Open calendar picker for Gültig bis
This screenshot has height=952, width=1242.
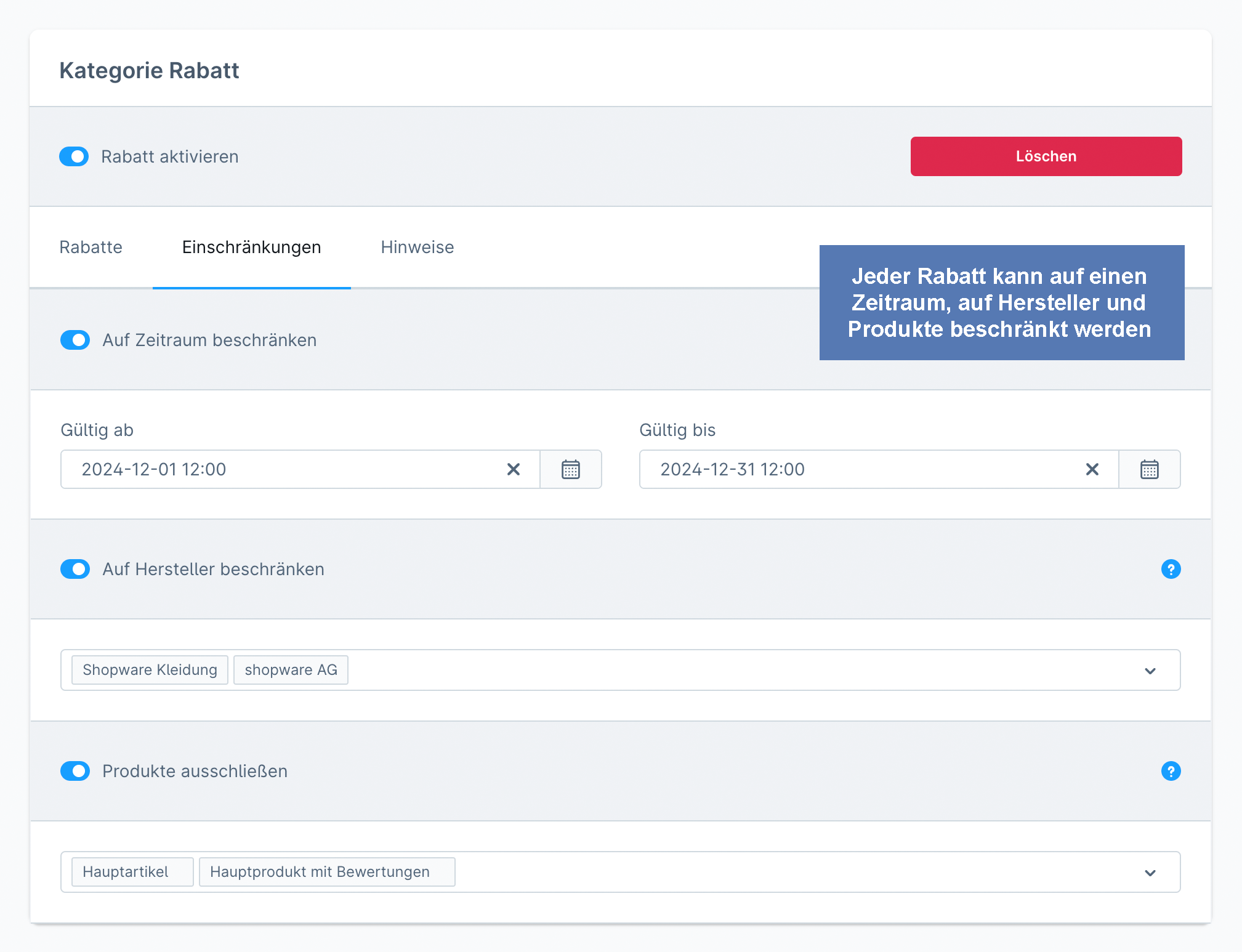pyautogui.click(x=1150, y=469)
